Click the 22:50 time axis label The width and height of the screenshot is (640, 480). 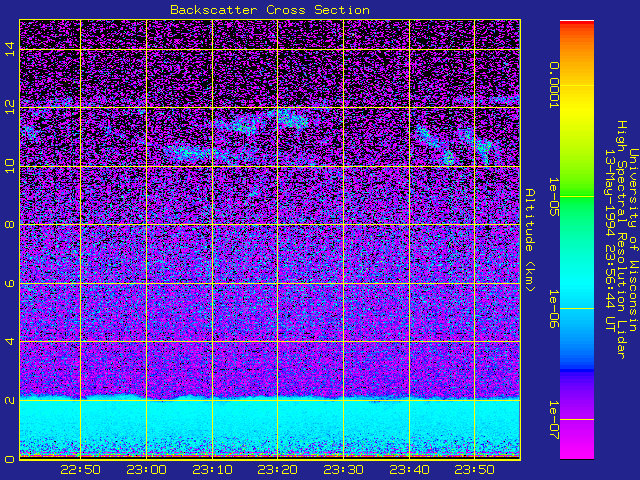click(x=80, y=470)
